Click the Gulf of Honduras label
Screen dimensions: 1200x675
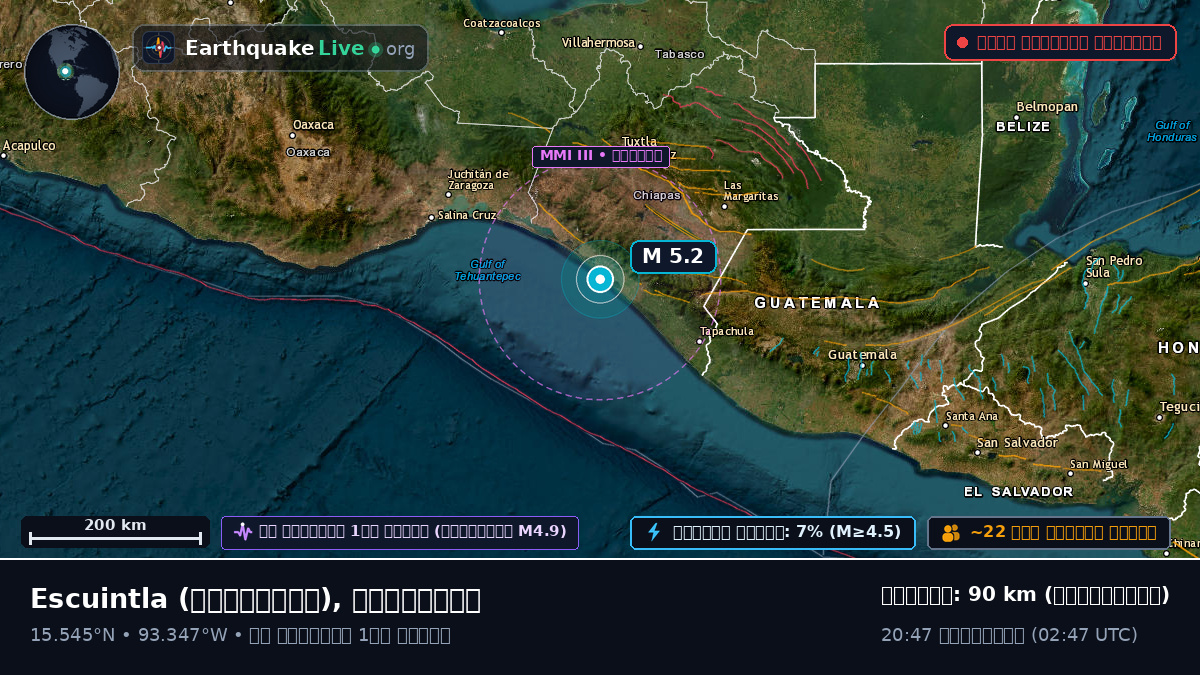[x=1172, y=131]
